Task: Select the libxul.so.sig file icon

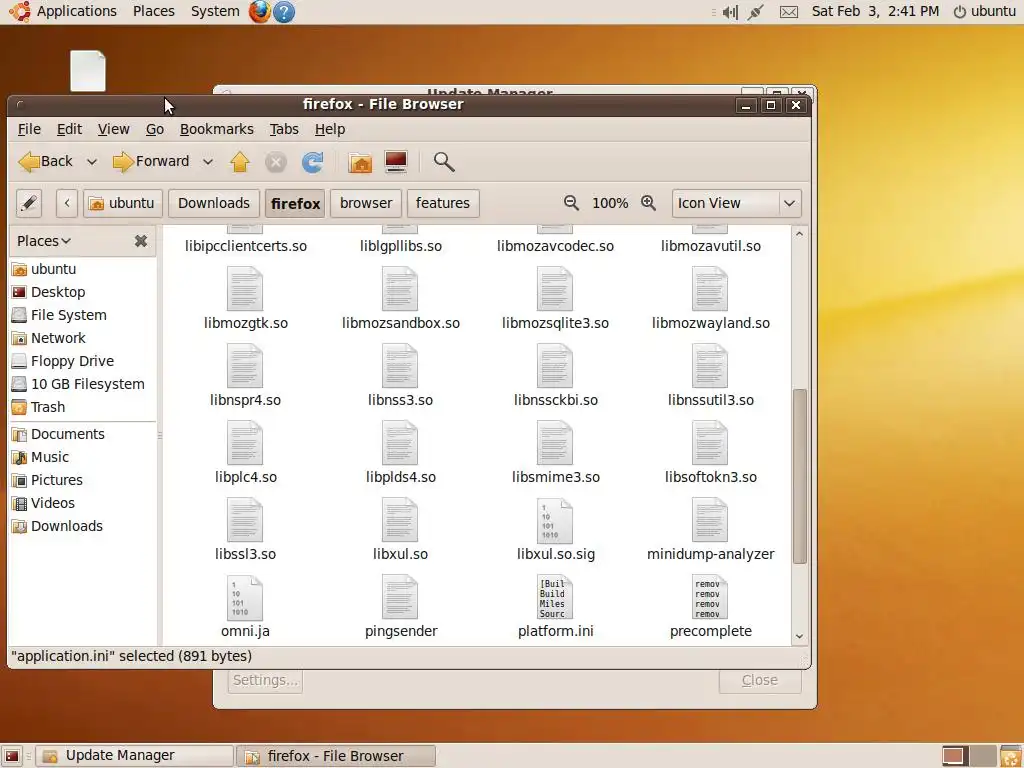Action: coord(554,520)
